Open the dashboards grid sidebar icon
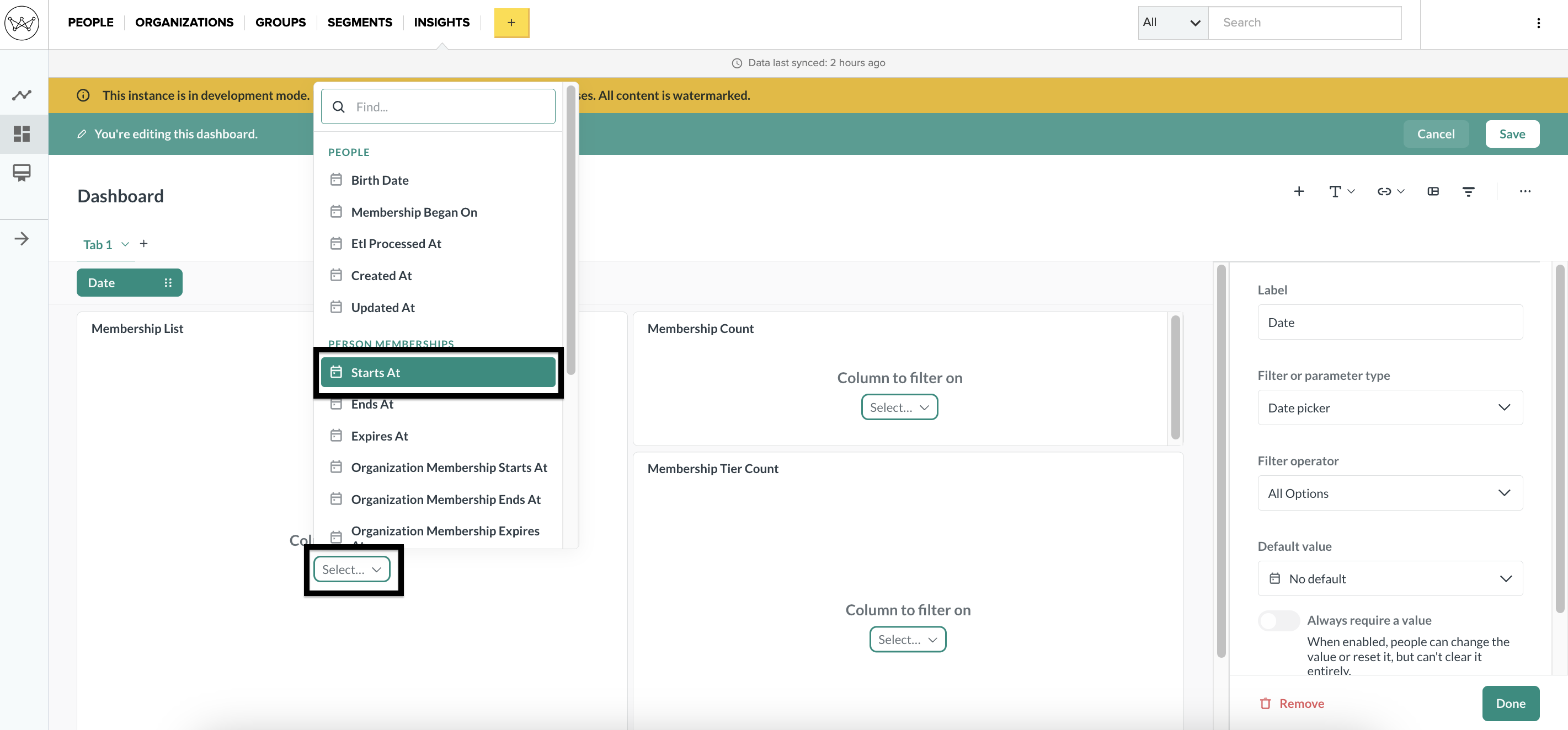 click(22, 134)
